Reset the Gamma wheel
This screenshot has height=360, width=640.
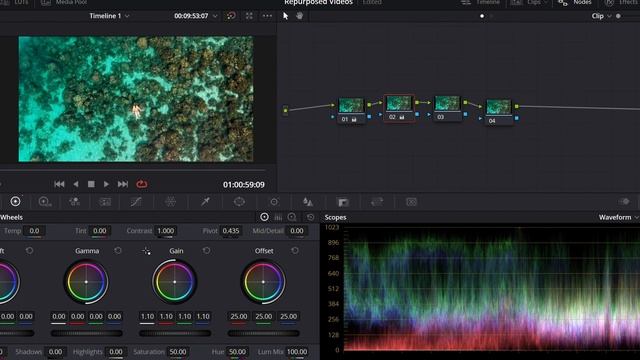point(118,250)
